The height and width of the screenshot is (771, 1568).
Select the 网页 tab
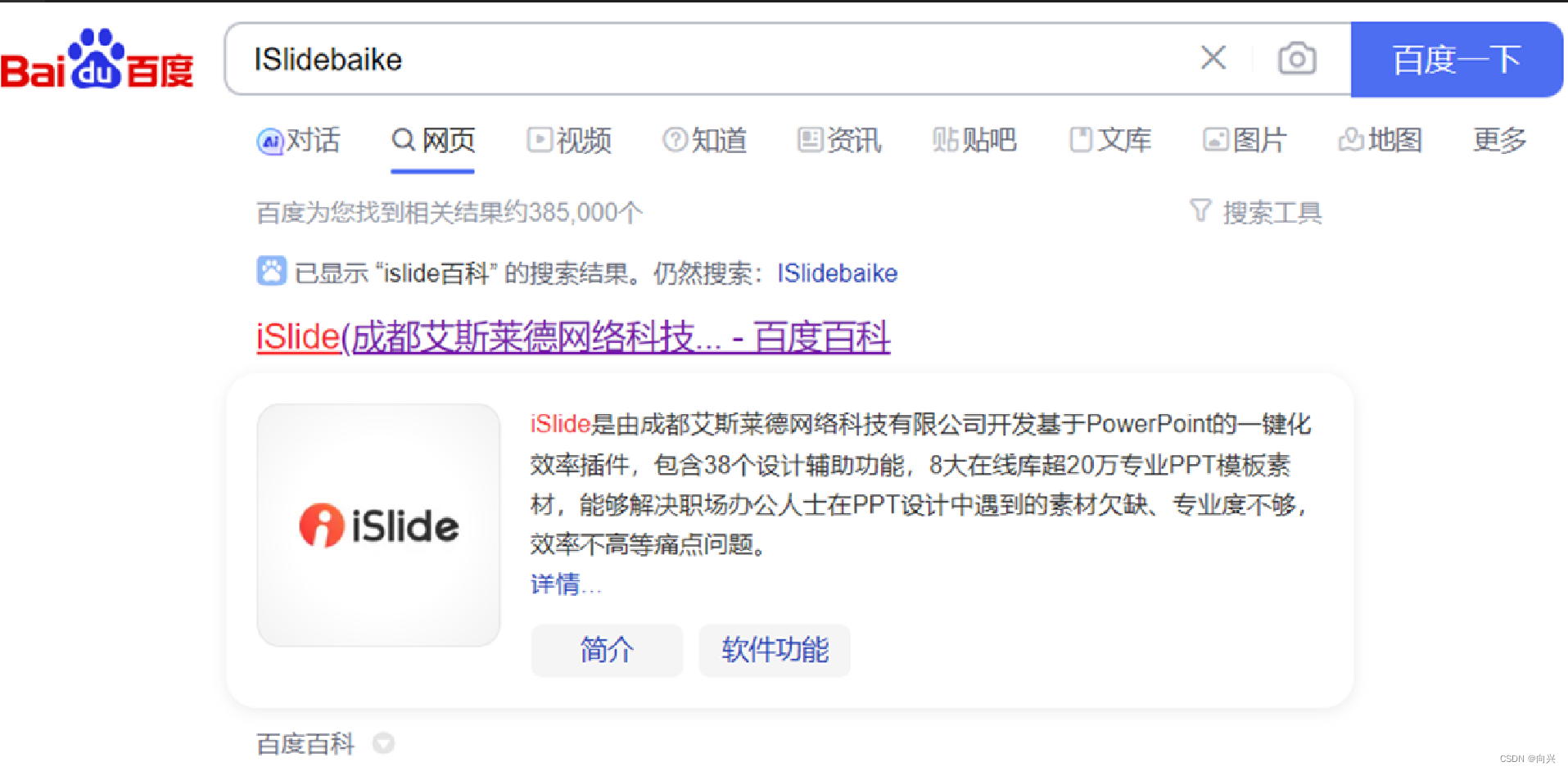[433, 140]
